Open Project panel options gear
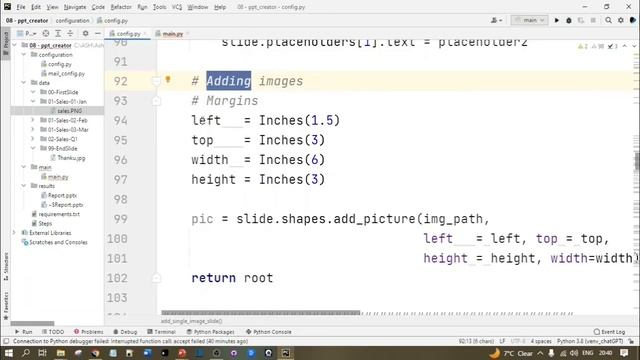The image size is (640, 360). [x=85, y=33]
